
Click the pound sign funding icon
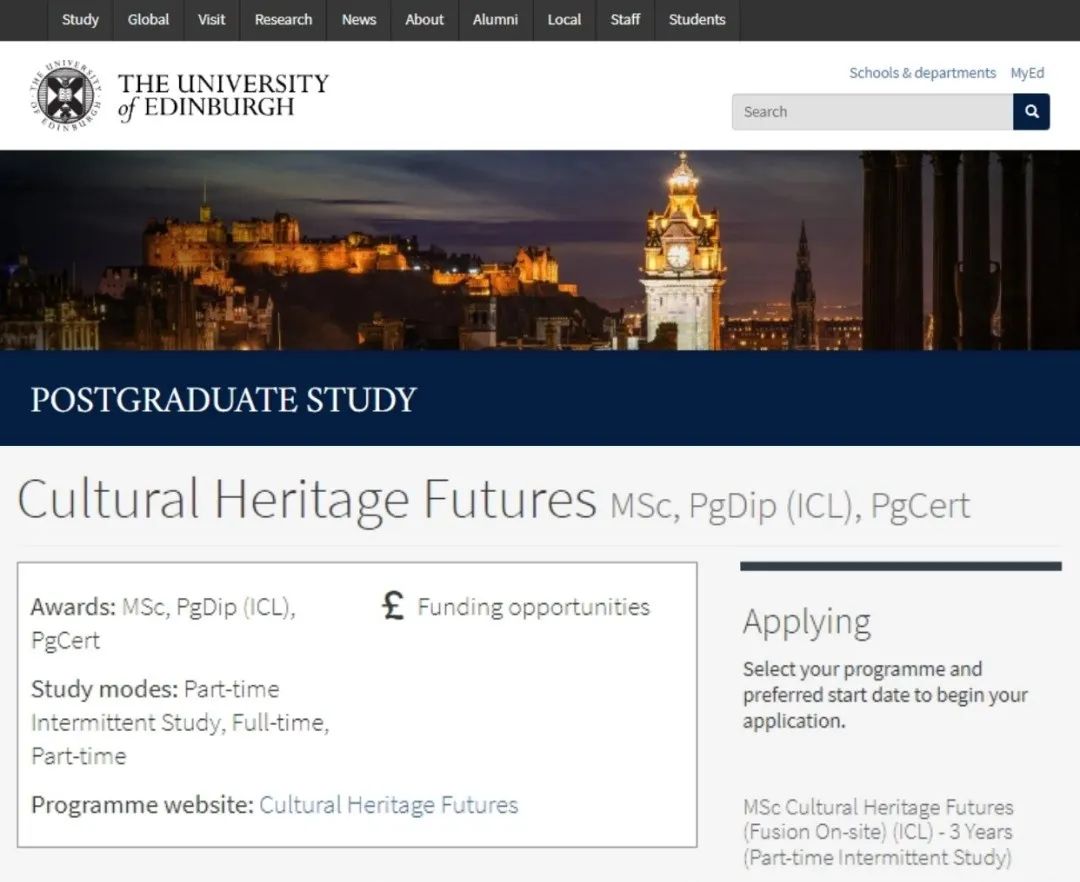coord(393,606)
